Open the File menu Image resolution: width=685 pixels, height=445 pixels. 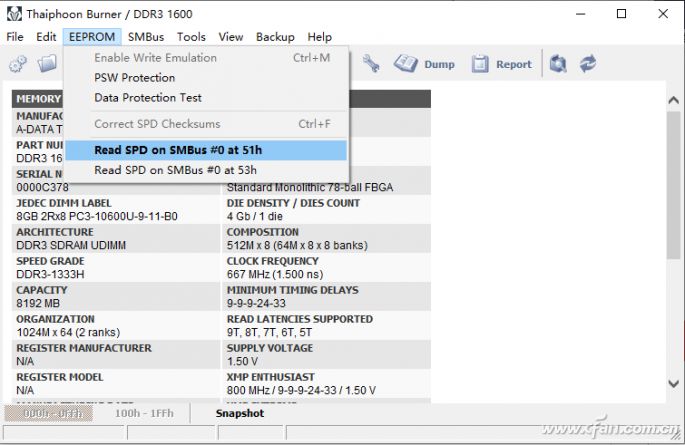point(15,37)
